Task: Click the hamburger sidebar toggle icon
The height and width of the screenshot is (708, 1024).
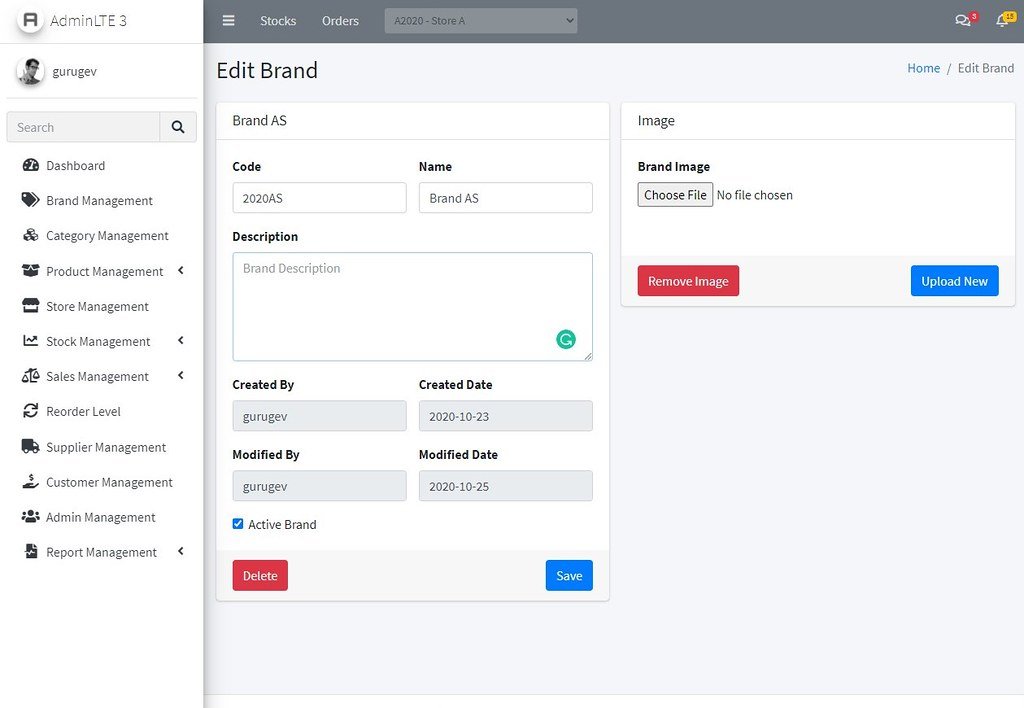Action: click(229, 21)
